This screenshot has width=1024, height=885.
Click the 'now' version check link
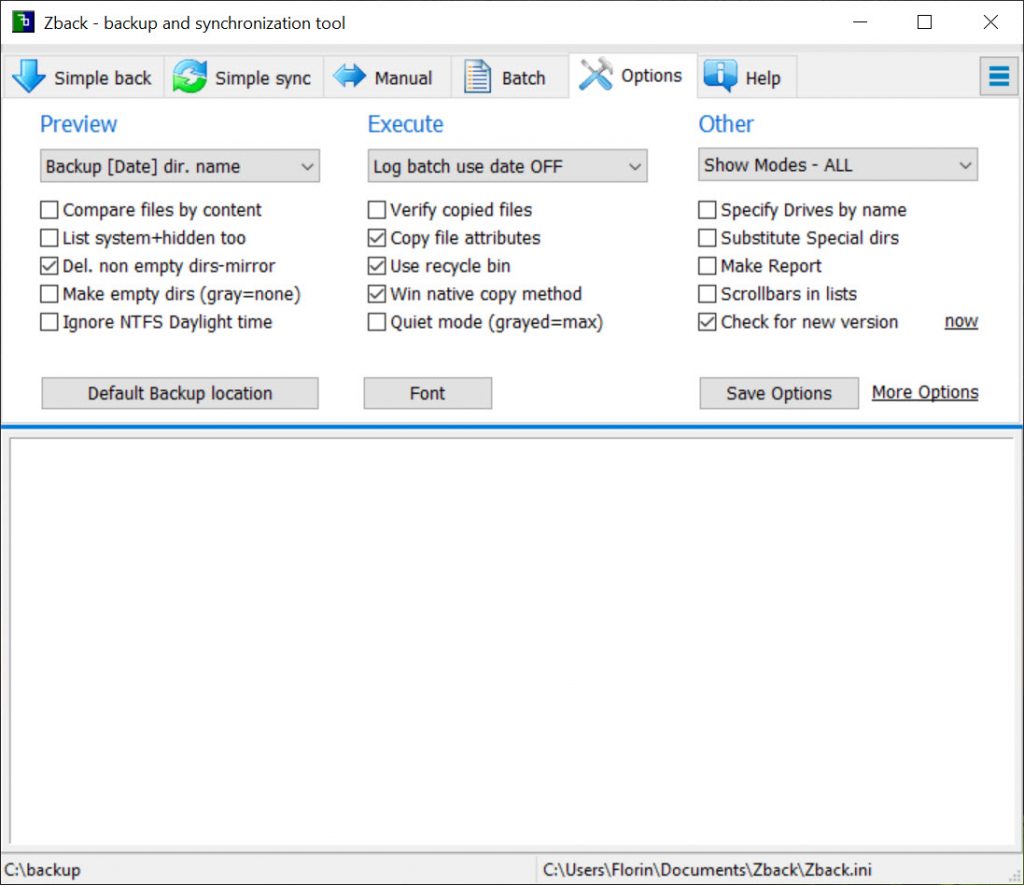coord(961,321)
